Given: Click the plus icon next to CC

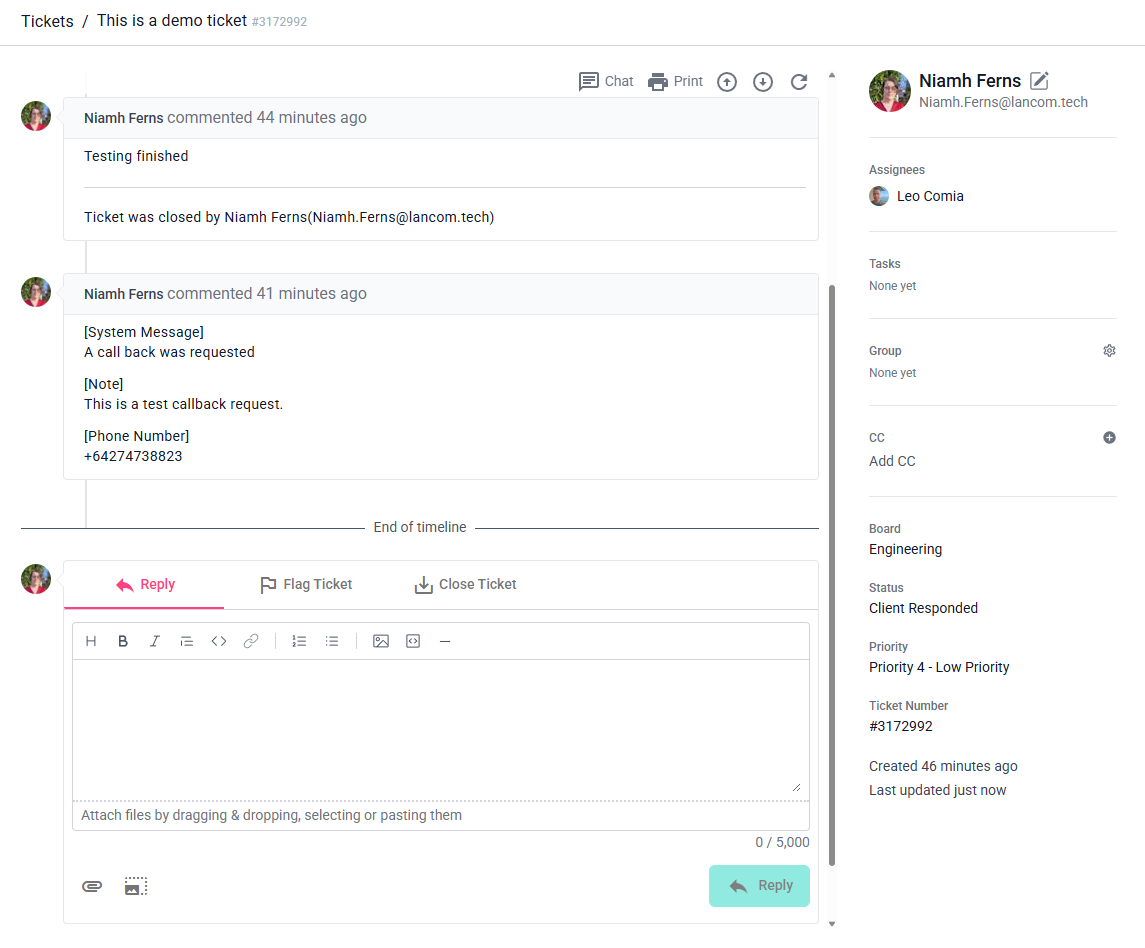Looking at the screenshot, I should coord(1109,437).
